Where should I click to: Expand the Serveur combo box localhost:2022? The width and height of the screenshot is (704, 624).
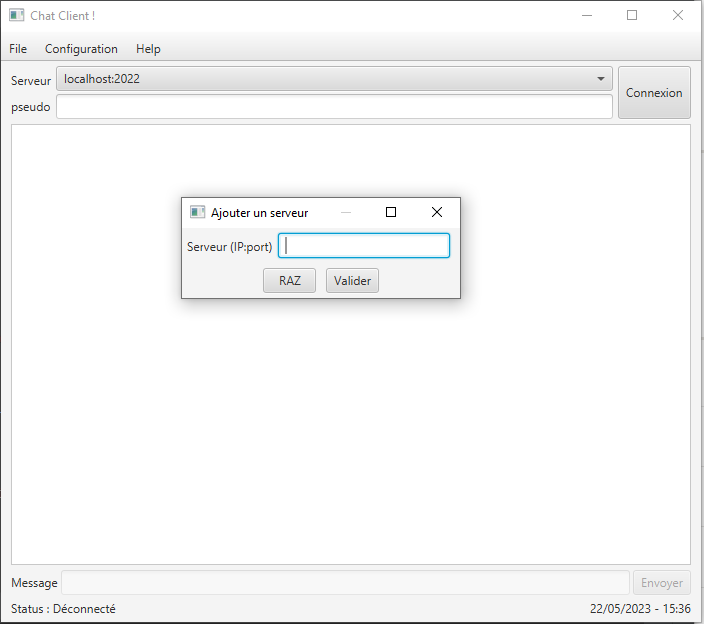(334, 79)
